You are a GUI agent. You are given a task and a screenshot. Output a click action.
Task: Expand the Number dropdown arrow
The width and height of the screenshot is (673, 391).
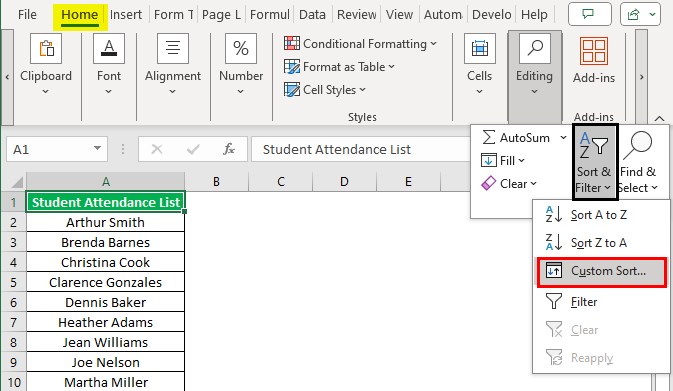(x=241, y=91)
